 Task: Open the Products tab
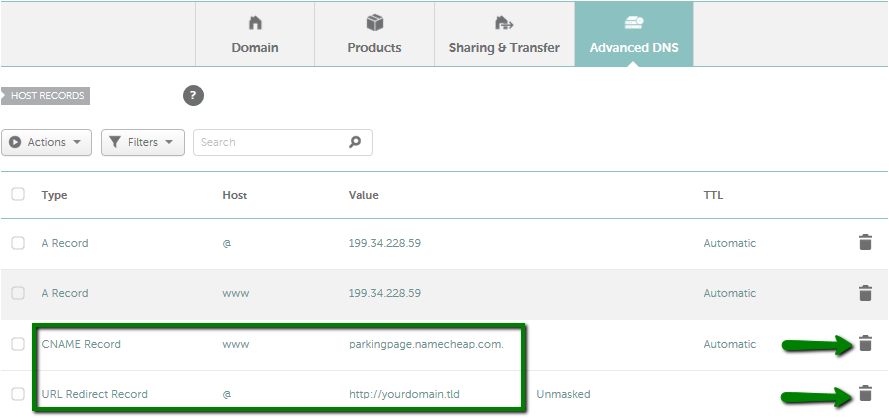pyautogui.click(x=374, y=35)
